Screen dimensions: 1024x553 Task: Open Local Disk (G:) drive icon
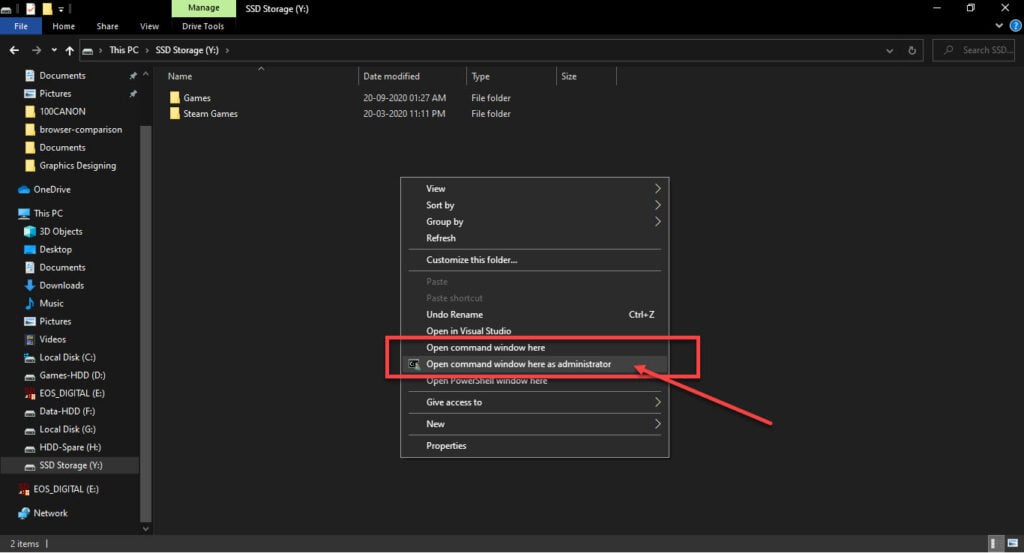[x=29, y=430]
